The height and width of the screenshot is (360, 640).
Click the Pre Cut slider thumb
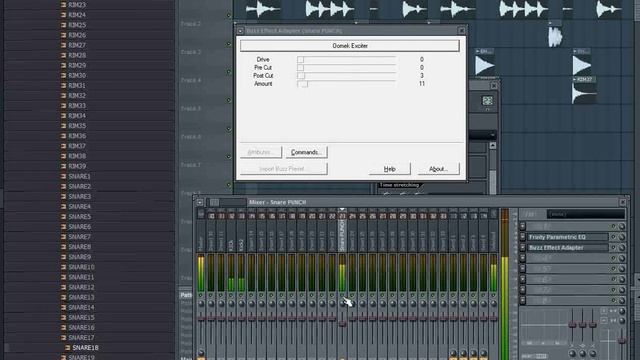pos(300,67)
